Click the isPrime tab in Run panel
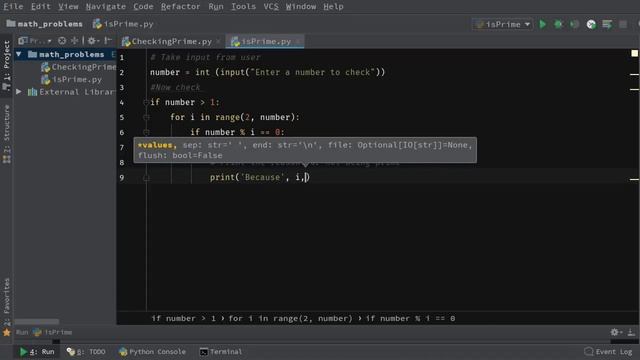 (x=53, y=333)
